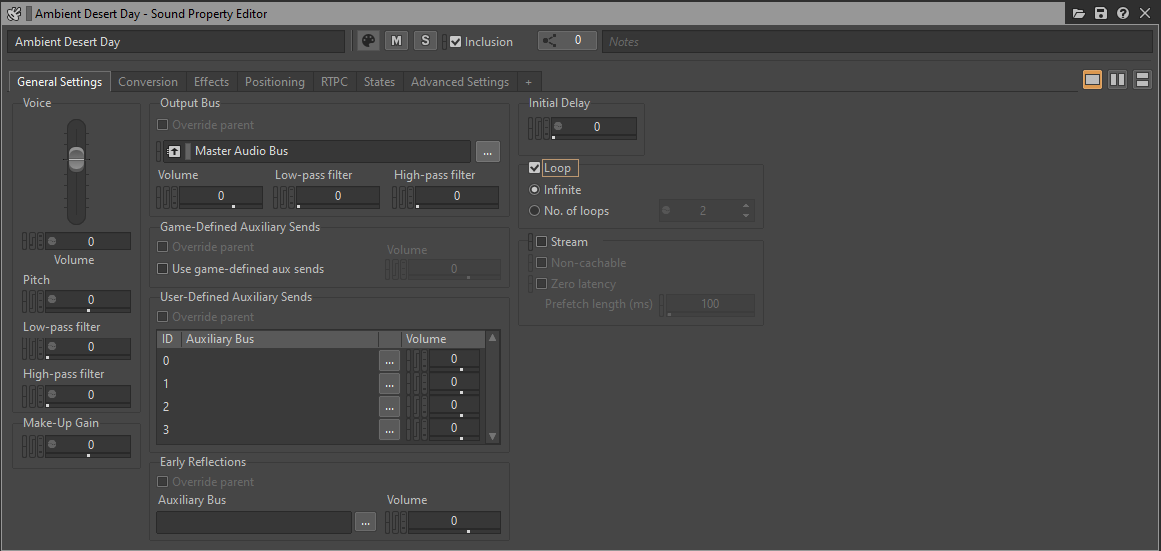The width and height of the screenshot is (1161, 551).
Task: Solo the sound with the S button
Action: (425, 41)
